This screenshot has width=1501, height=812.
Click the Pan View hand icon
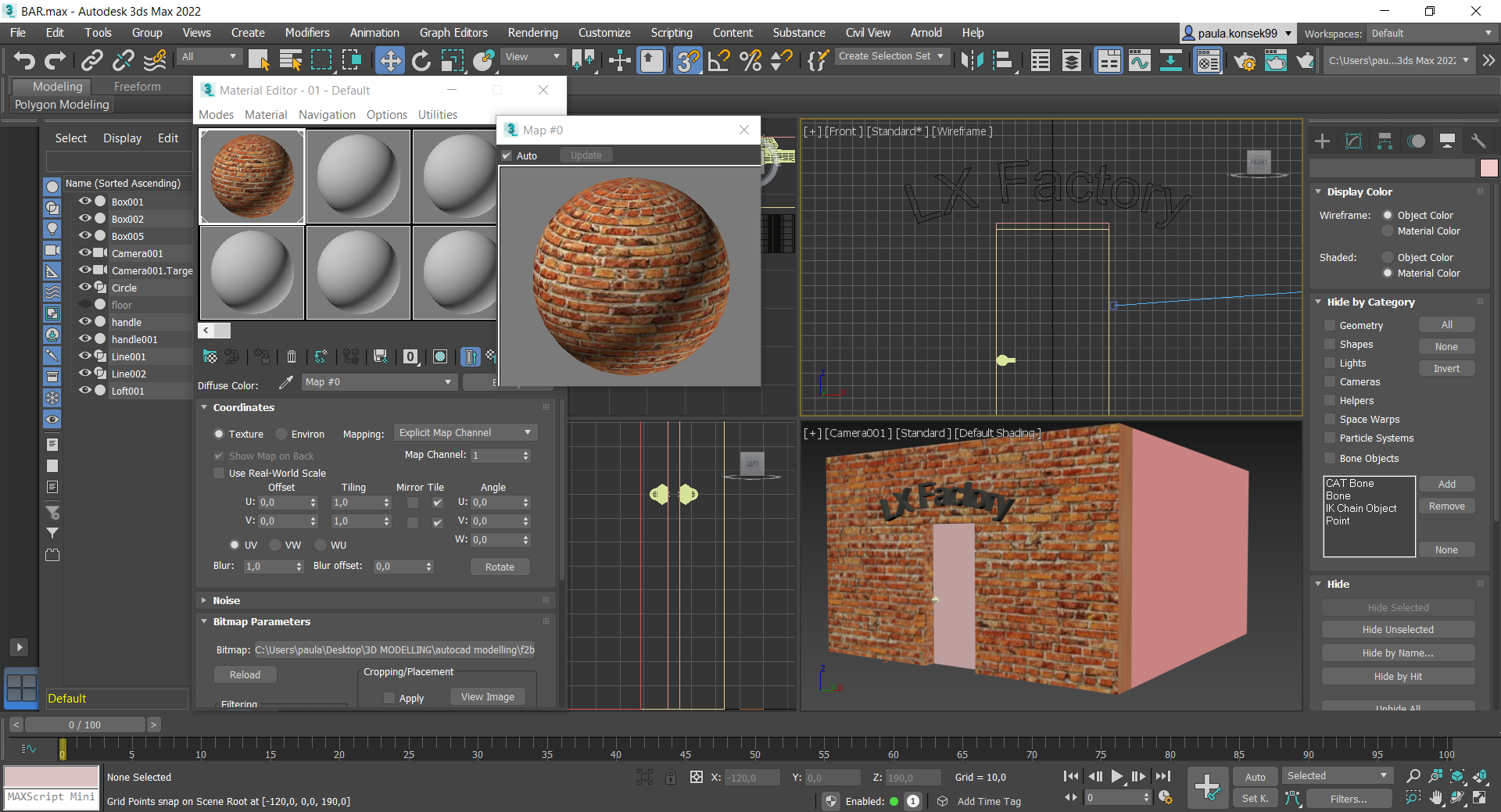pos(1435,798)
